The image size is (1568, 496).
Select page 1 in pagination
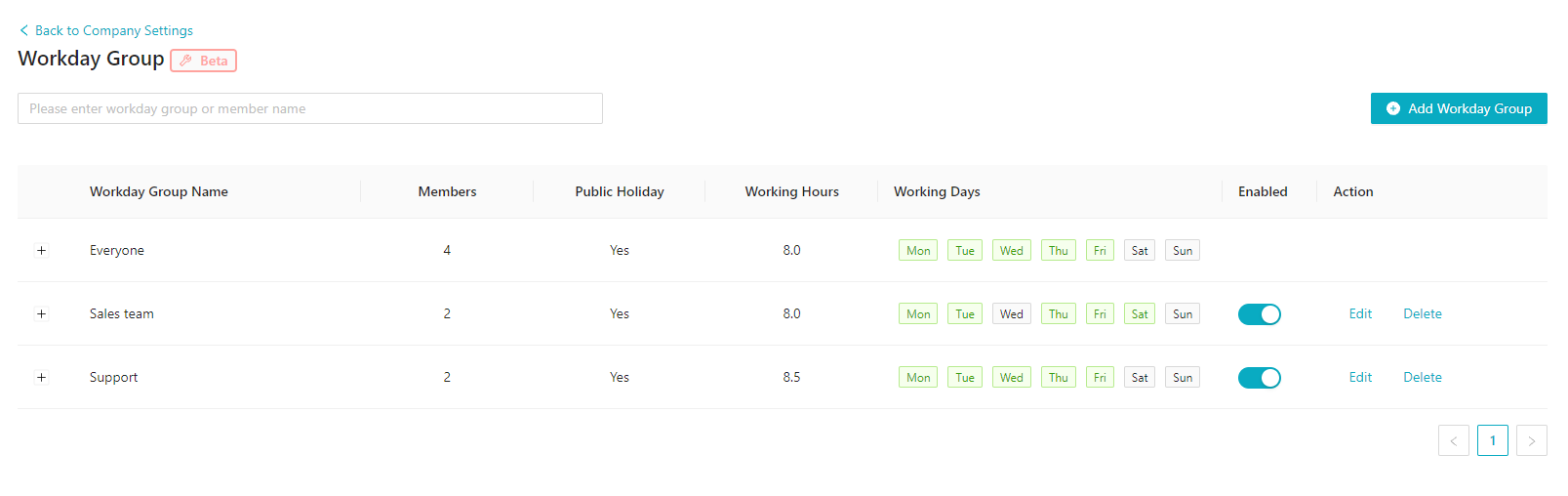click(1493, 440)
